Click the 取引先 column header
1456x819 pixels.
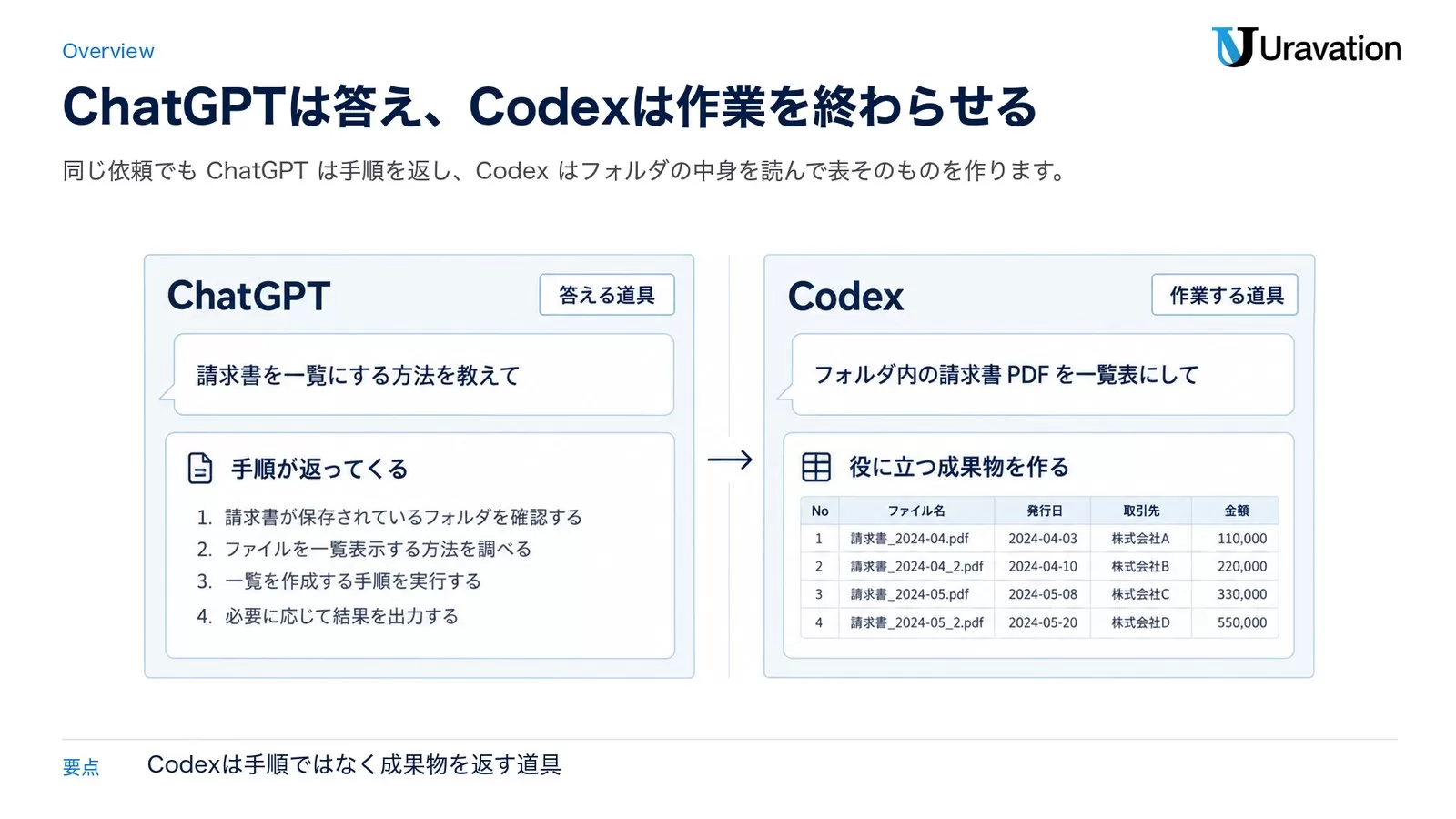1140,511
